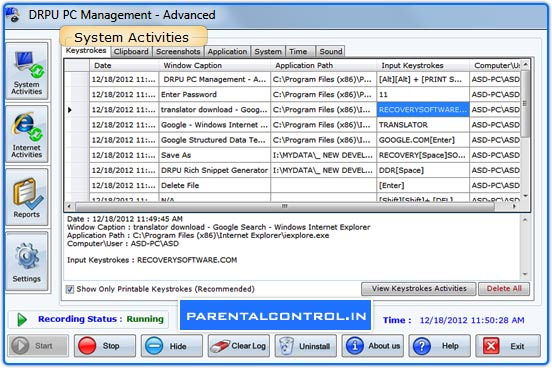Click View Keystrokes Activities button
Image resolution: width=552 pixels, height=368 pixels.
419,289
